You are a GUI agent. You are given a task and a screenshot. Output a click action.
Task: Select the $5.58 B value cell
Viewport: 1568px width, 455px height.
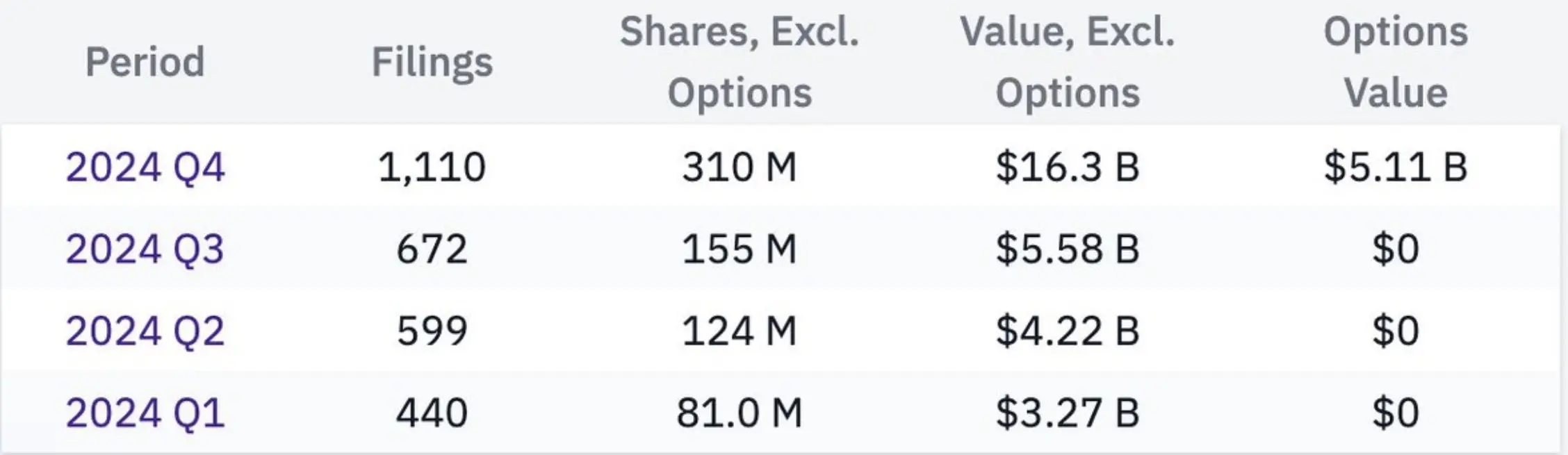coord(1068,249)
